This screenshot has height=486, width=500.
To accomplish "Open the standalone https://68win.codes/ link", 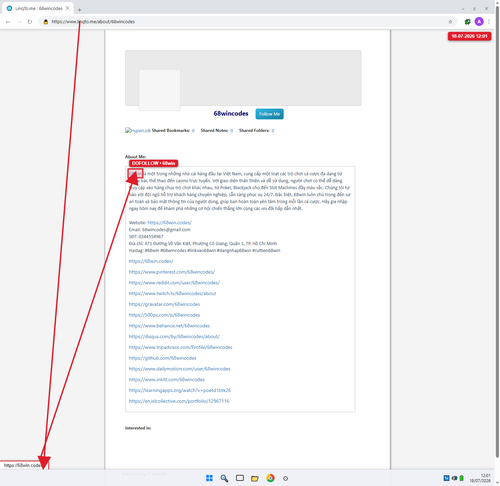I will pos(151,261).
